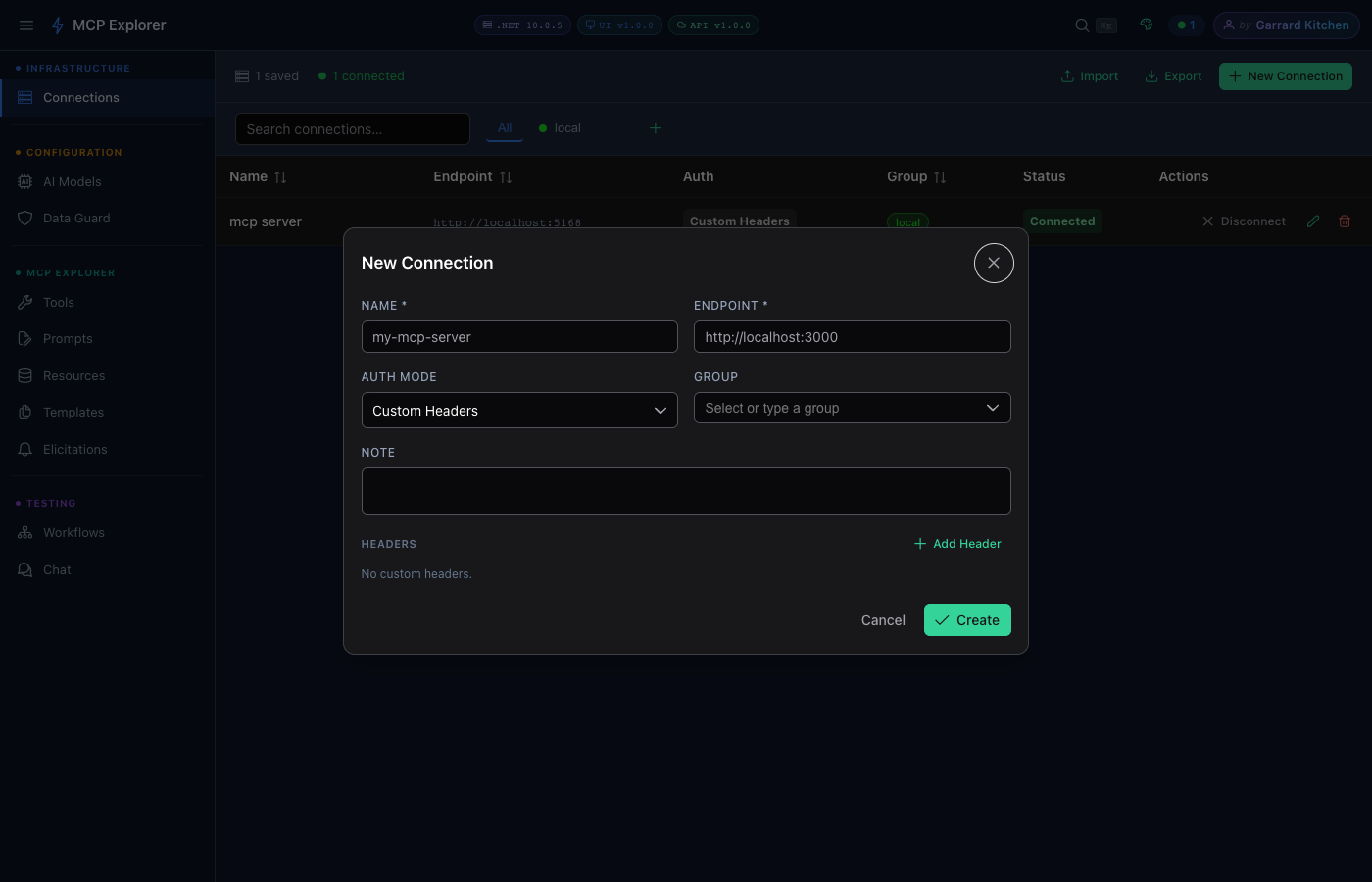Select the local filter tab
This screenshot has height=882, width=1372.
559,127
